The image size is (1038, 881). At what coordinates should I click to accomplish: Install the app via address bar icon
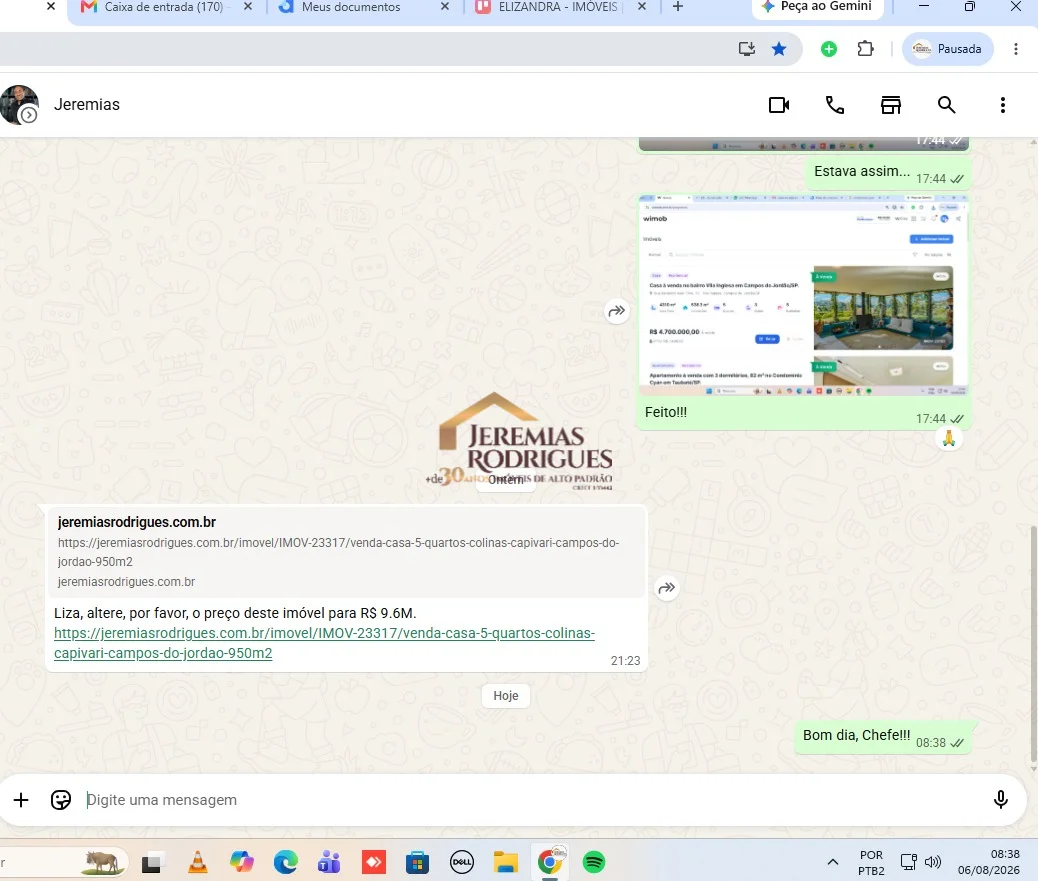tap(746, 48)
